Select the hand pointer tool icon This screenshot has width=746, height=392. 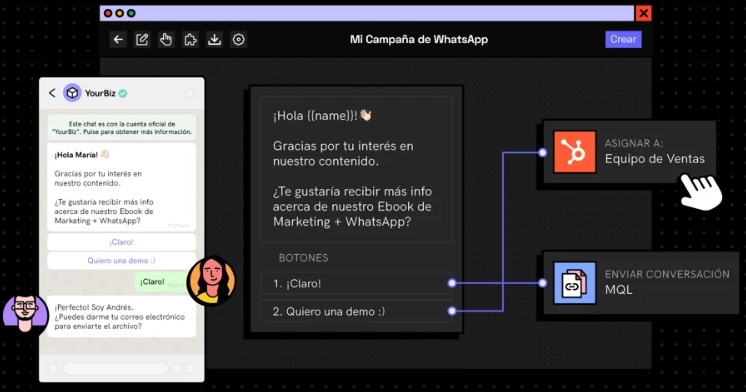166,39
